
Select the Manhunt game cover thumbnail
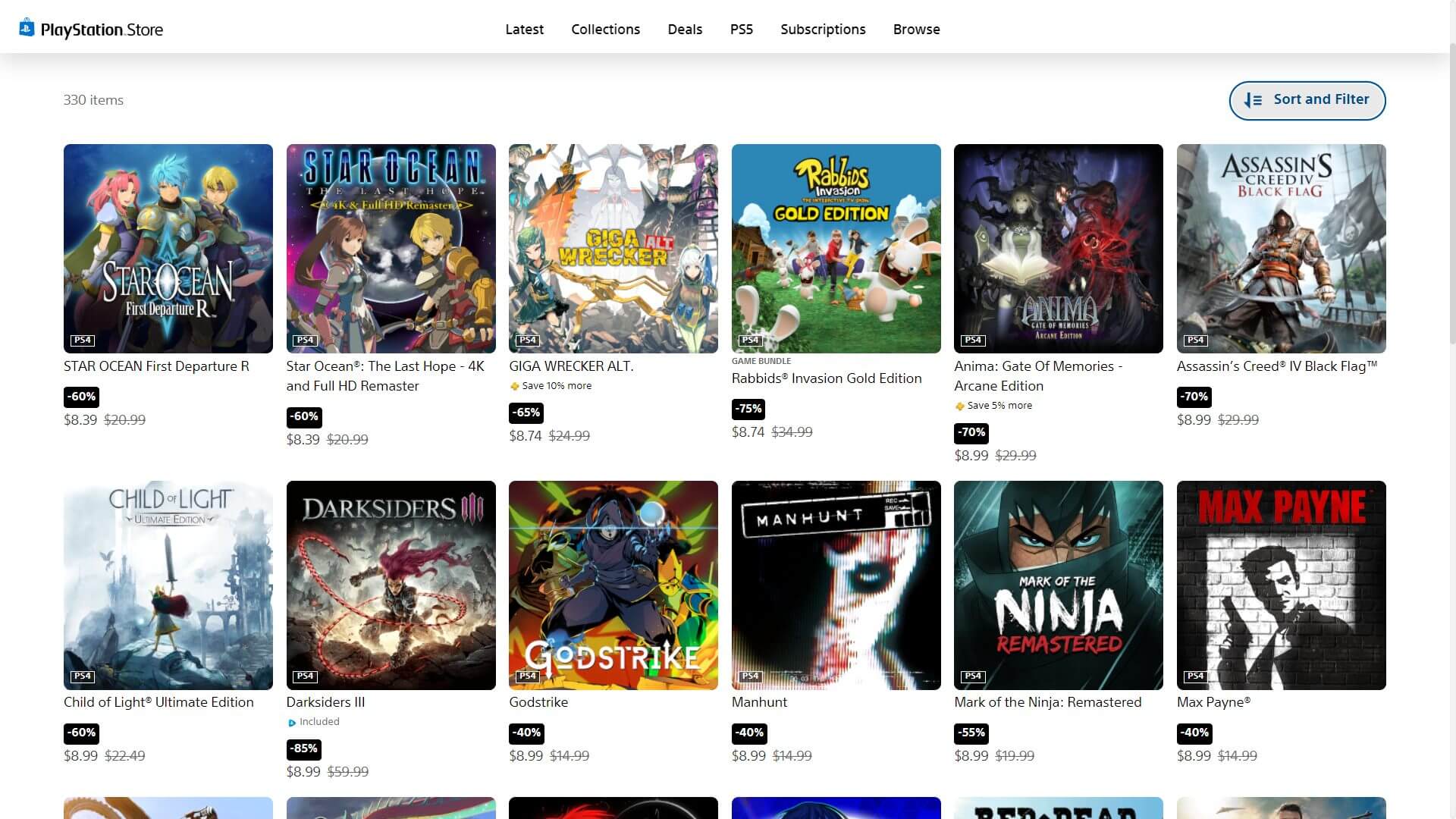point(836,585)
